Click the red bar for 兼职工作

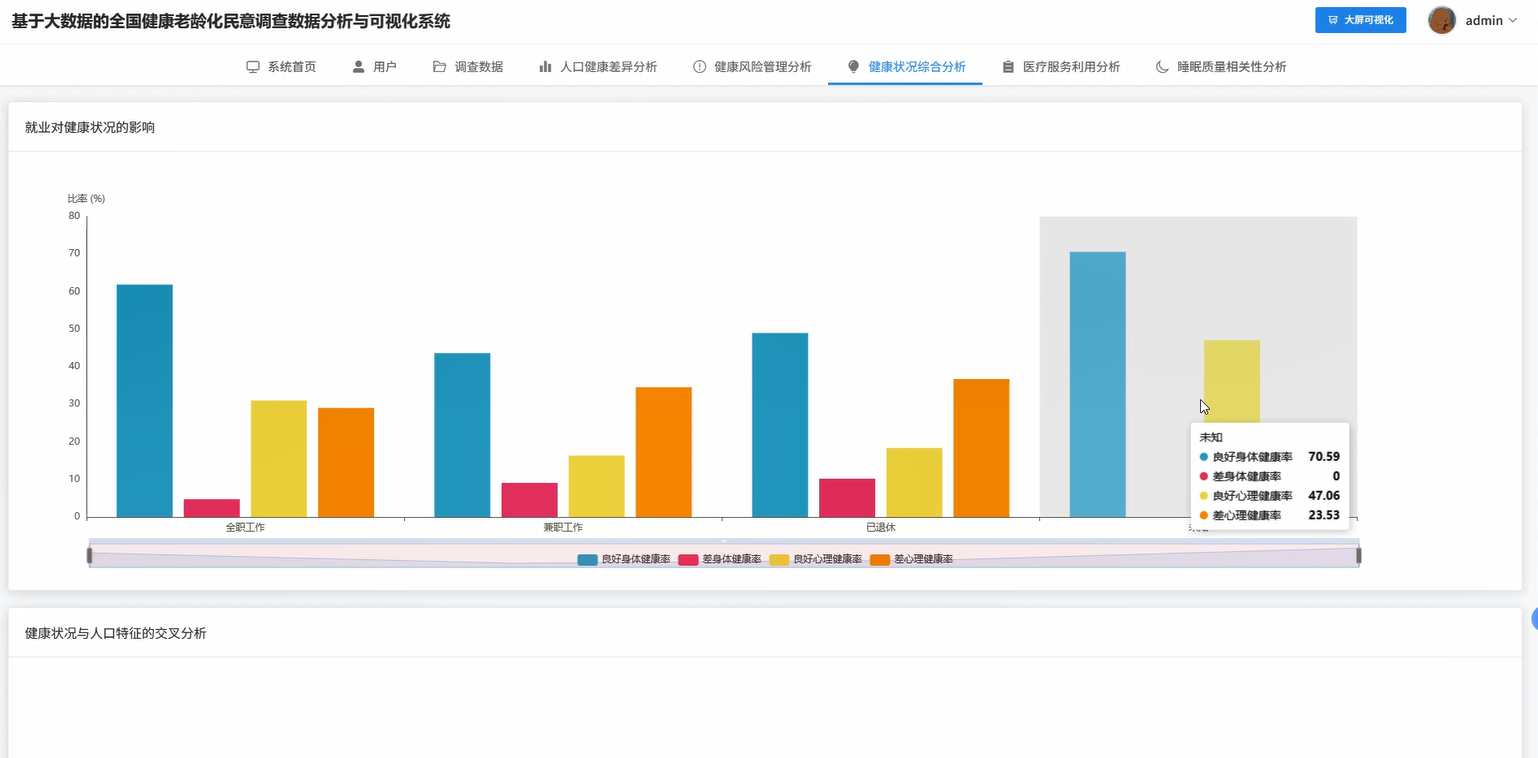click(529, 500)
